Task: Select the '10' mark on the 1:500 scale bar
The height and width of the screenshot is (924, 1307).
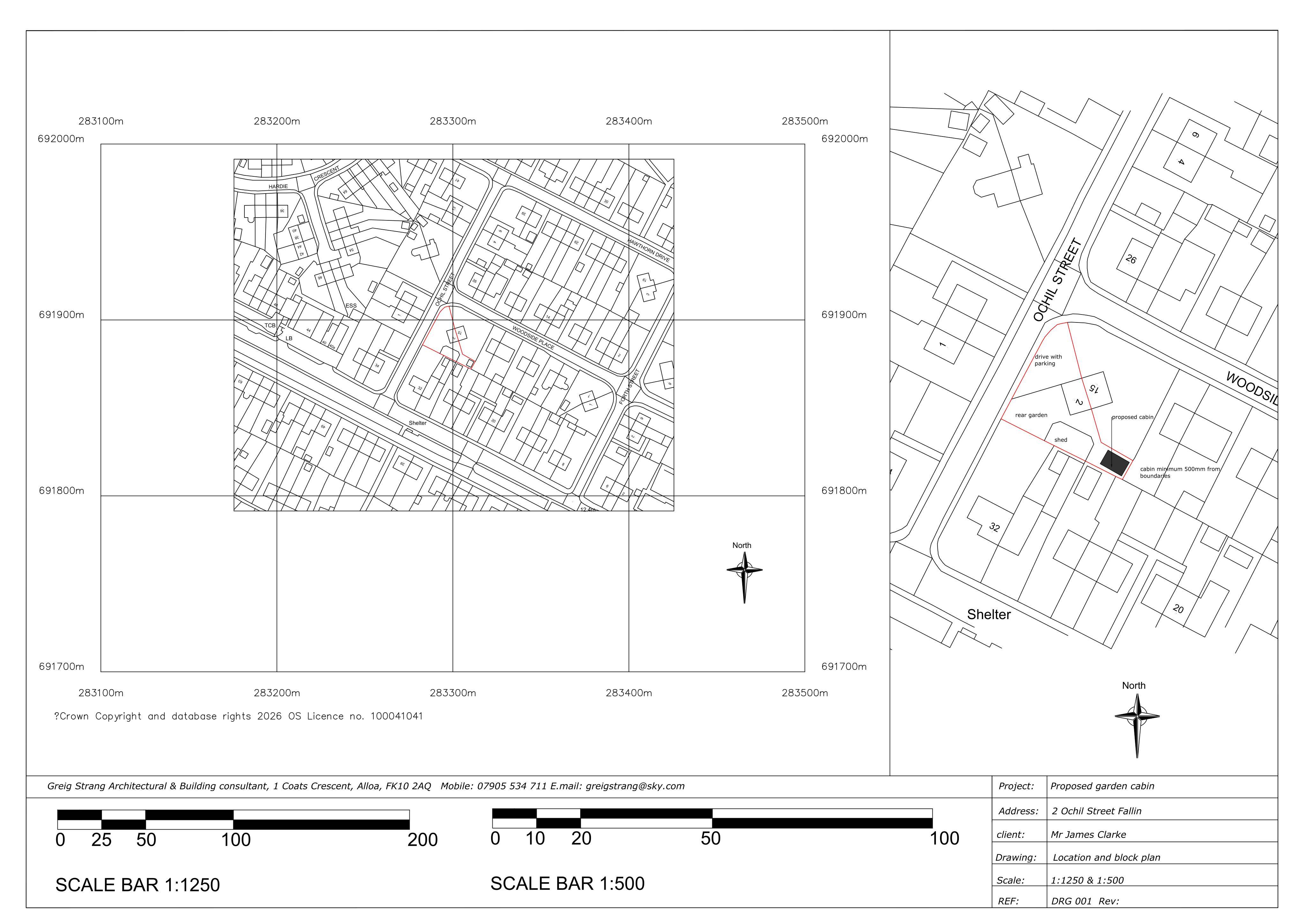Action: click(x=535, y=838)
